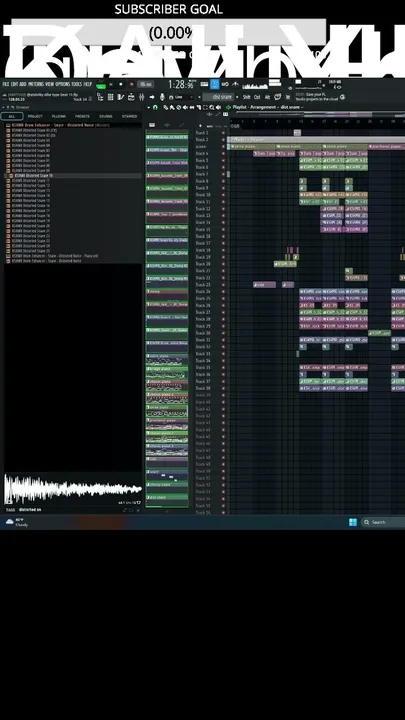
Task: Switch browser to the SOUNDS tab
Action: click(x=106, y=116)
